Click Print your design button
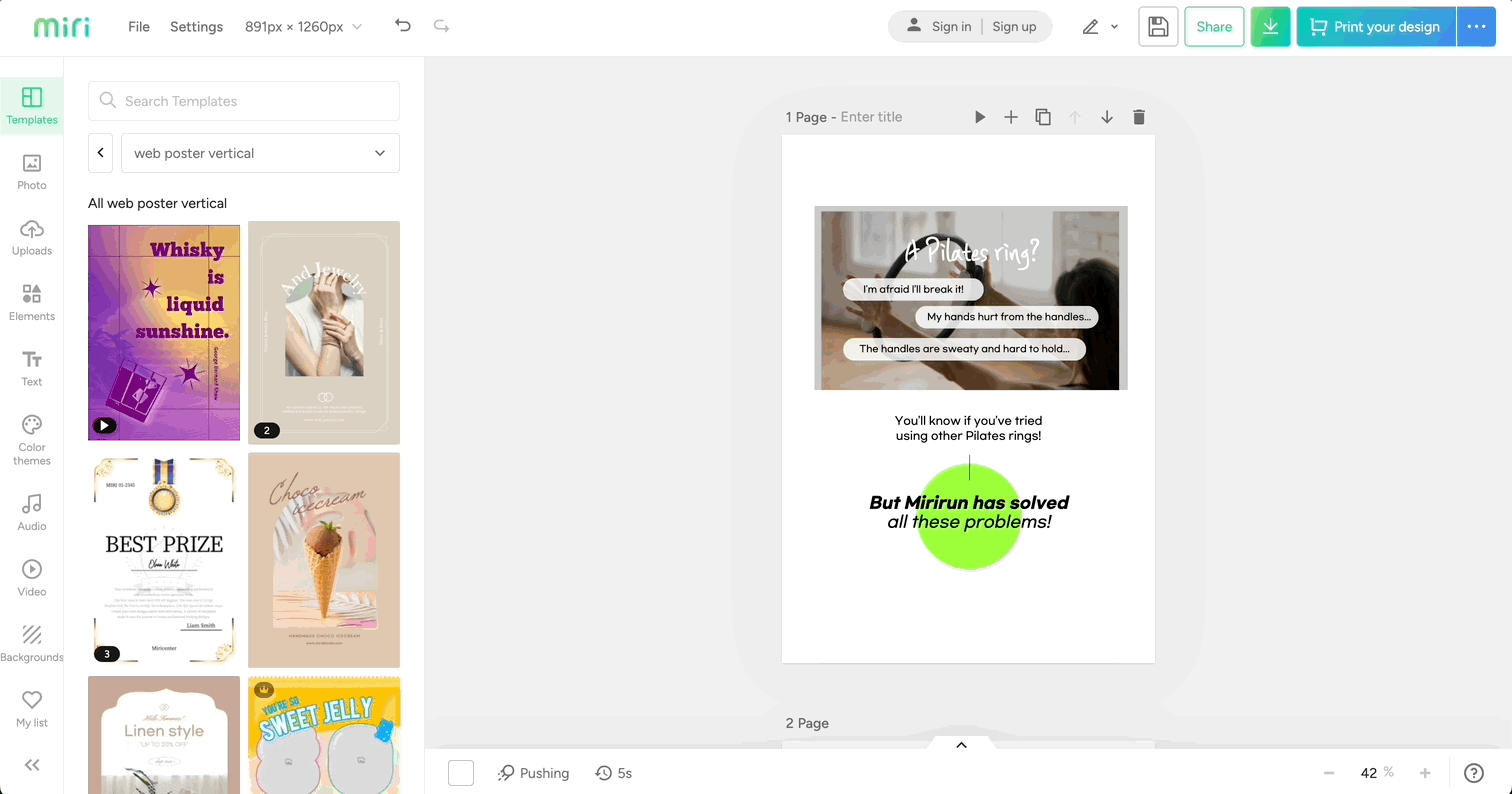This screenshot has width=1512, height=794. 1376,27
